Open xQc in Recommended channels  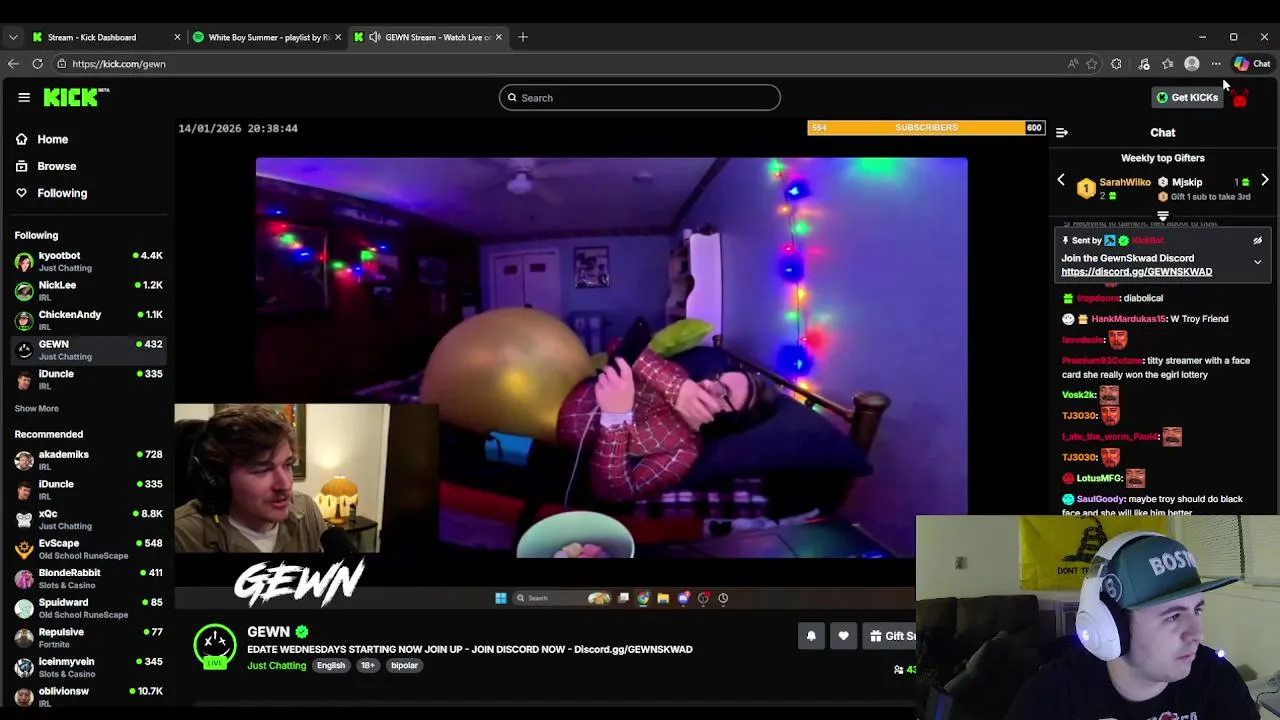click(x=88, y=519)
